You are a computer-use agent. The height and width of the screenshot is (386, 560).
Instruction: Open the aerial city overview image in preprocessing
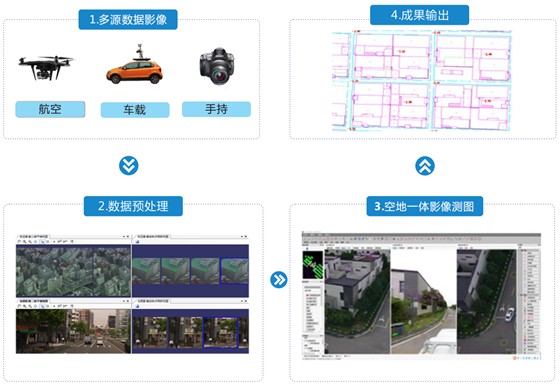click(74, 271)
